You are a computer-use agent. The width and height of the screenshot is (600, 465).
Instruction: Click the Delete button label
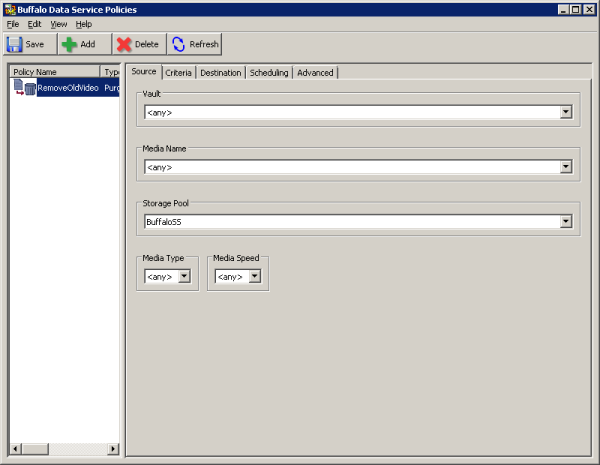point(147,44)
